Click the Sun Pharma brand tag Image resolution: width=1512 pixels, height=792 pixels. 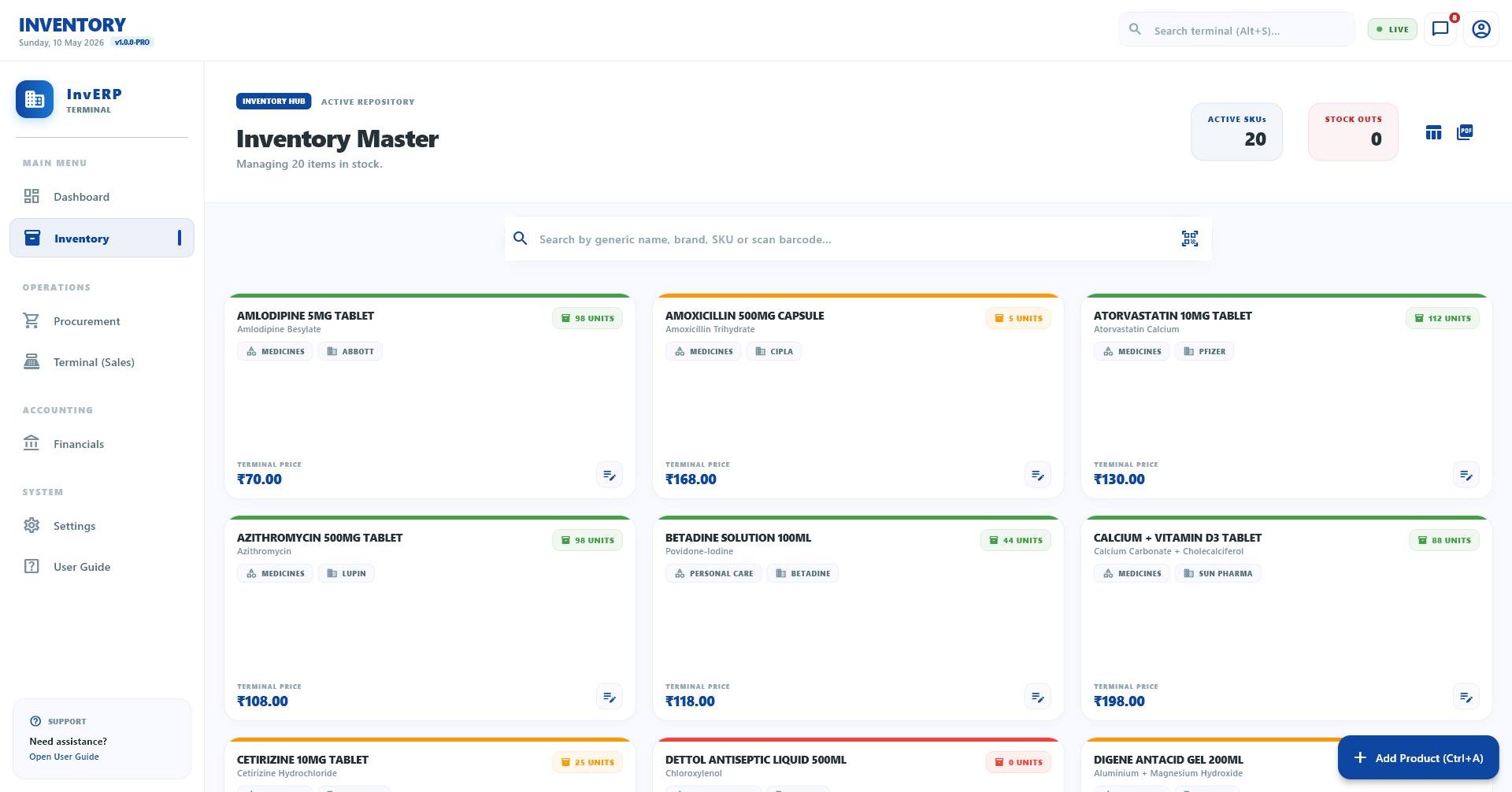point(1217,573)
